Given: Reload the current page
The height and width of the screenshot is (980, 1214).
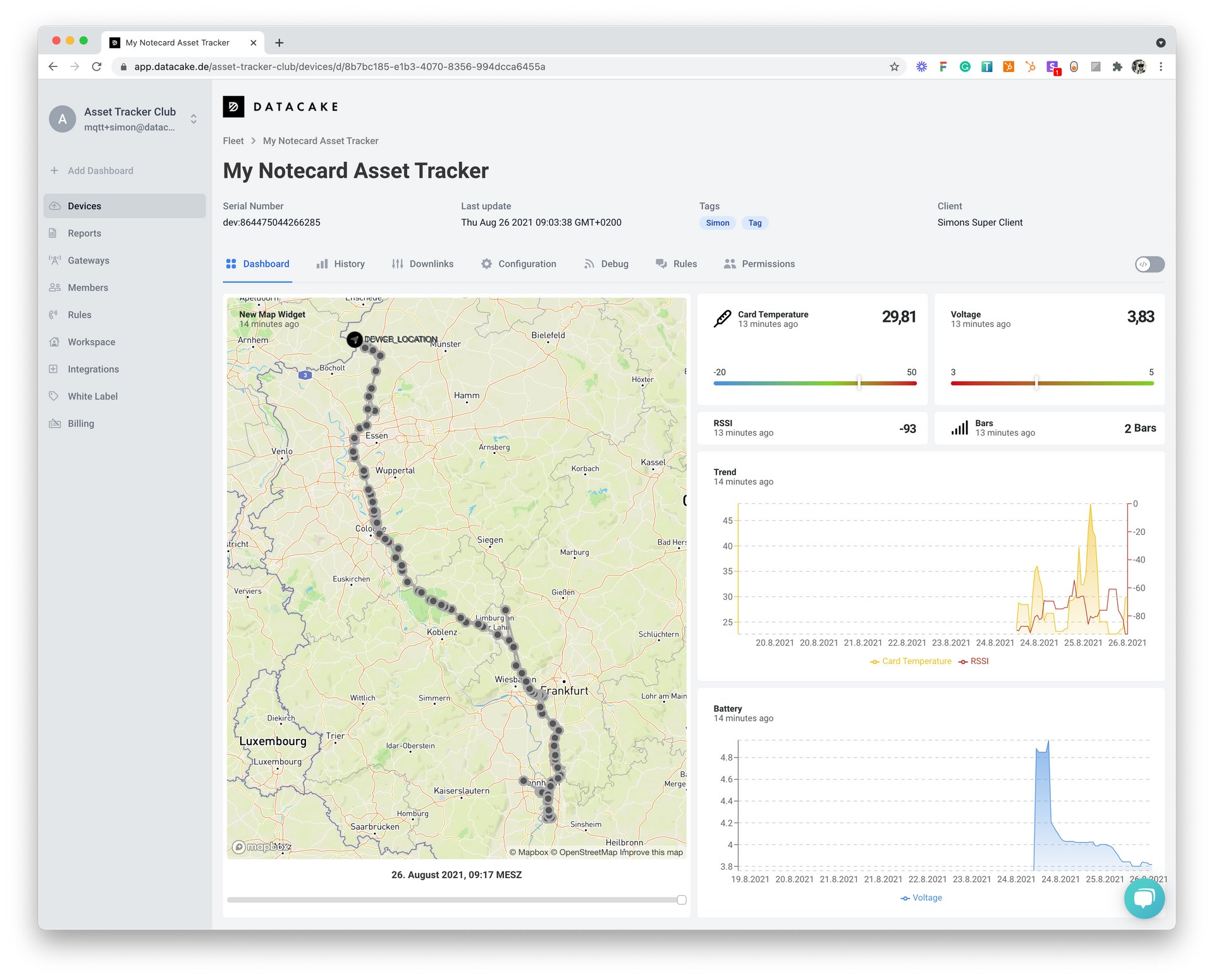Looking at the screenshot, I should tap(97, 66).
